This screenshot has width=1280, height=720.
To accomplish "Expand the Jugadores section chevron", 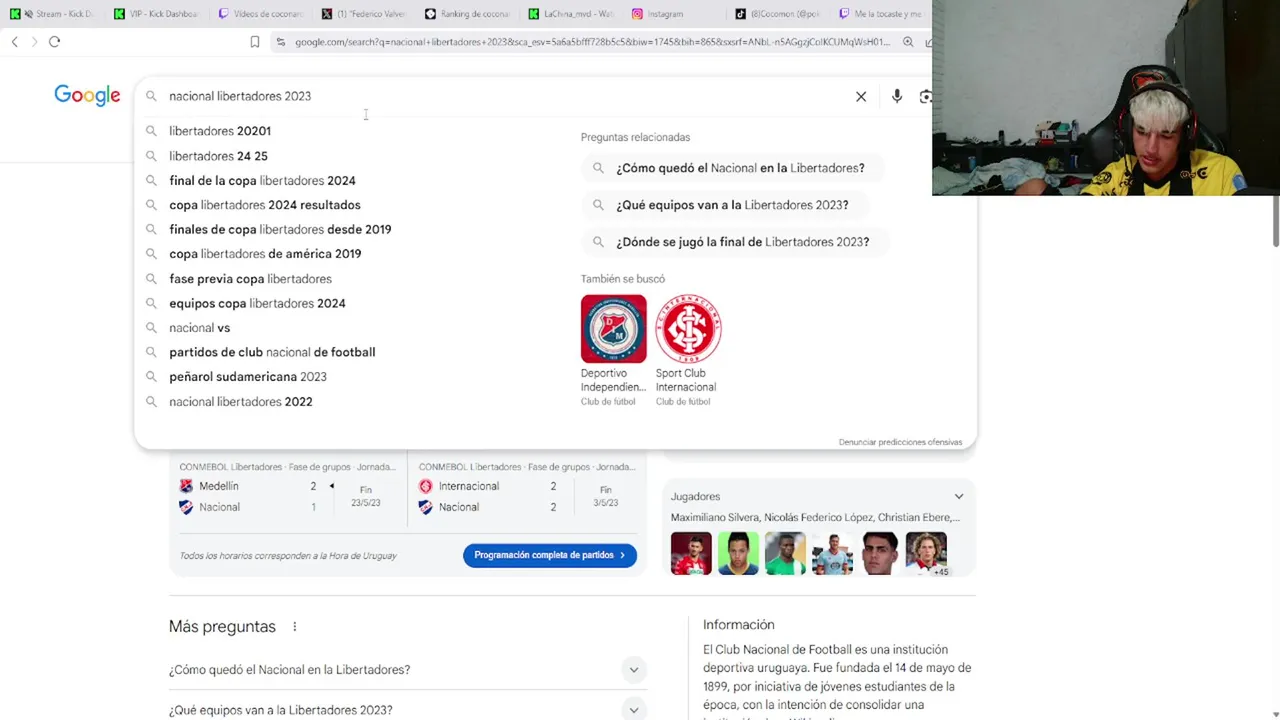I will point(958,496).
